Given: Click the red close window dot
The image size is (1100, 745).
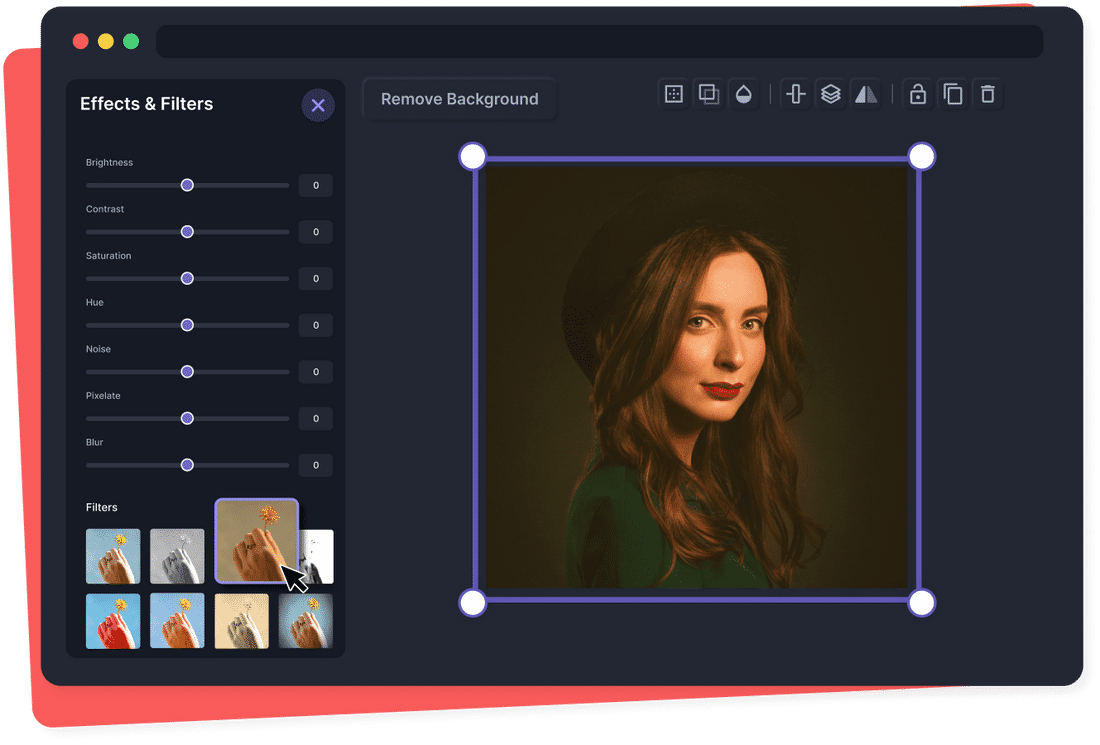Looking at the screenshot, I should click(x=81, y=41).
